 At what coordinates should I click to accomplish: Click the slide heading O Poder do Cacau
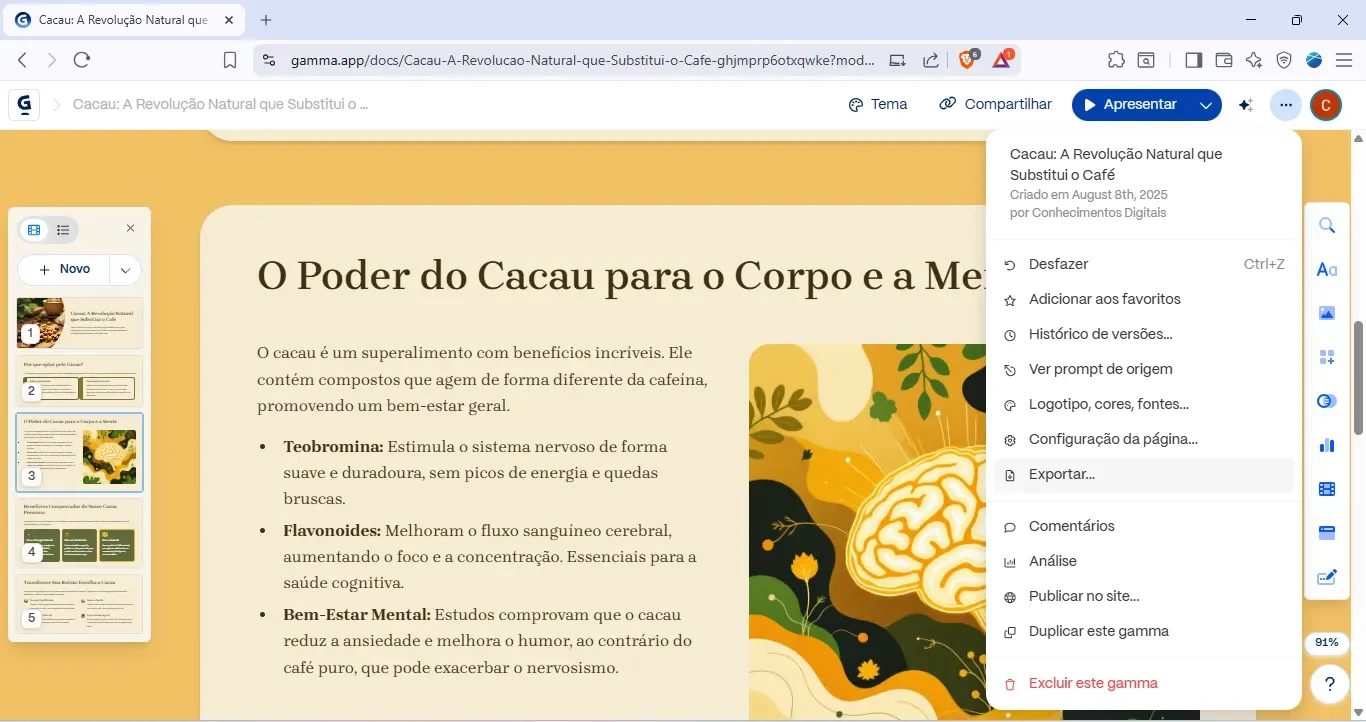click(620, 275)
